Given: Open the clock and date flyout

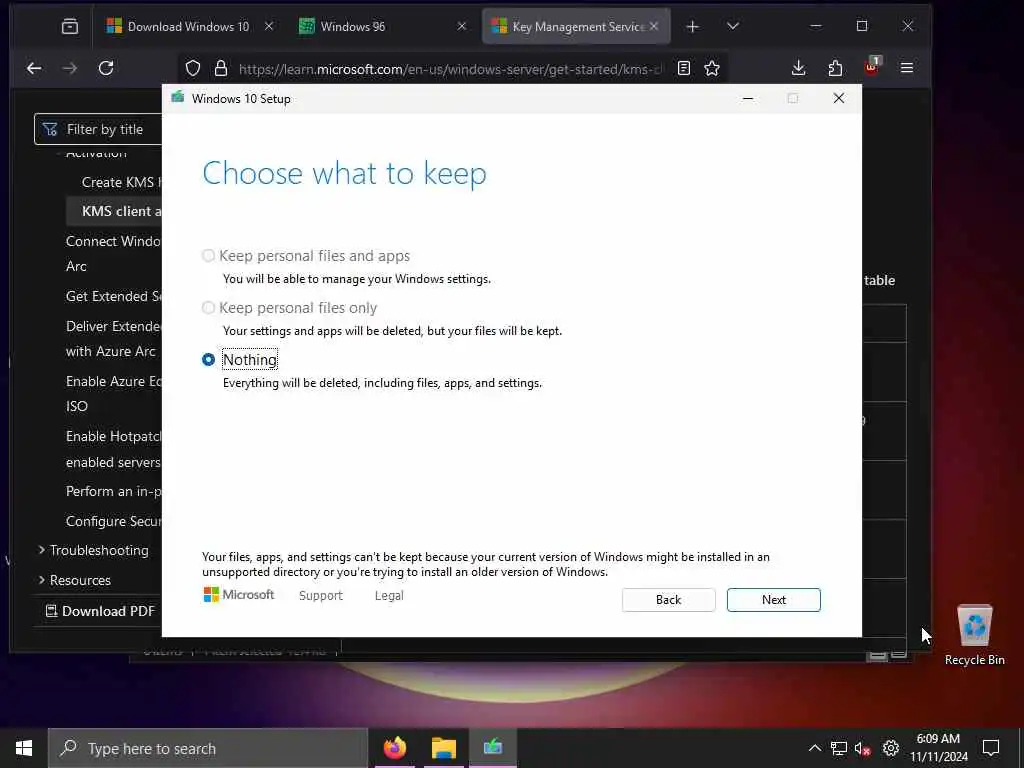Looking at the screenshot, I should point(938,748).
